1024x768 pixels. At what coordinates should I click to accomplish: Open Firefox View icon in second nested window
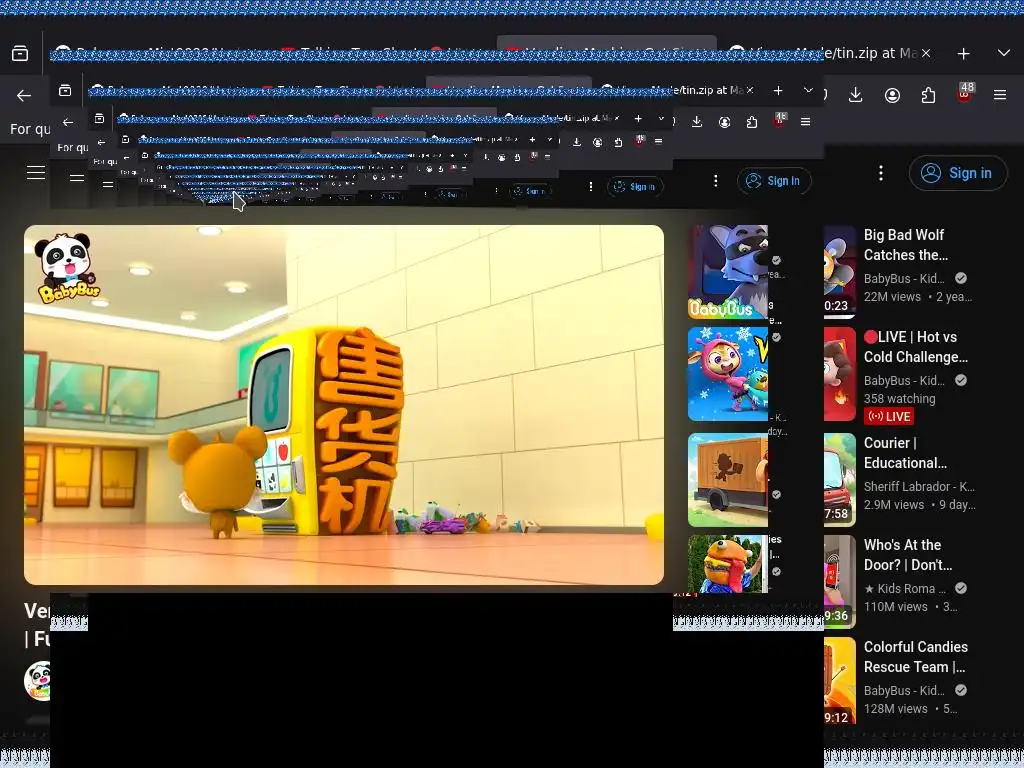point(65,90)
